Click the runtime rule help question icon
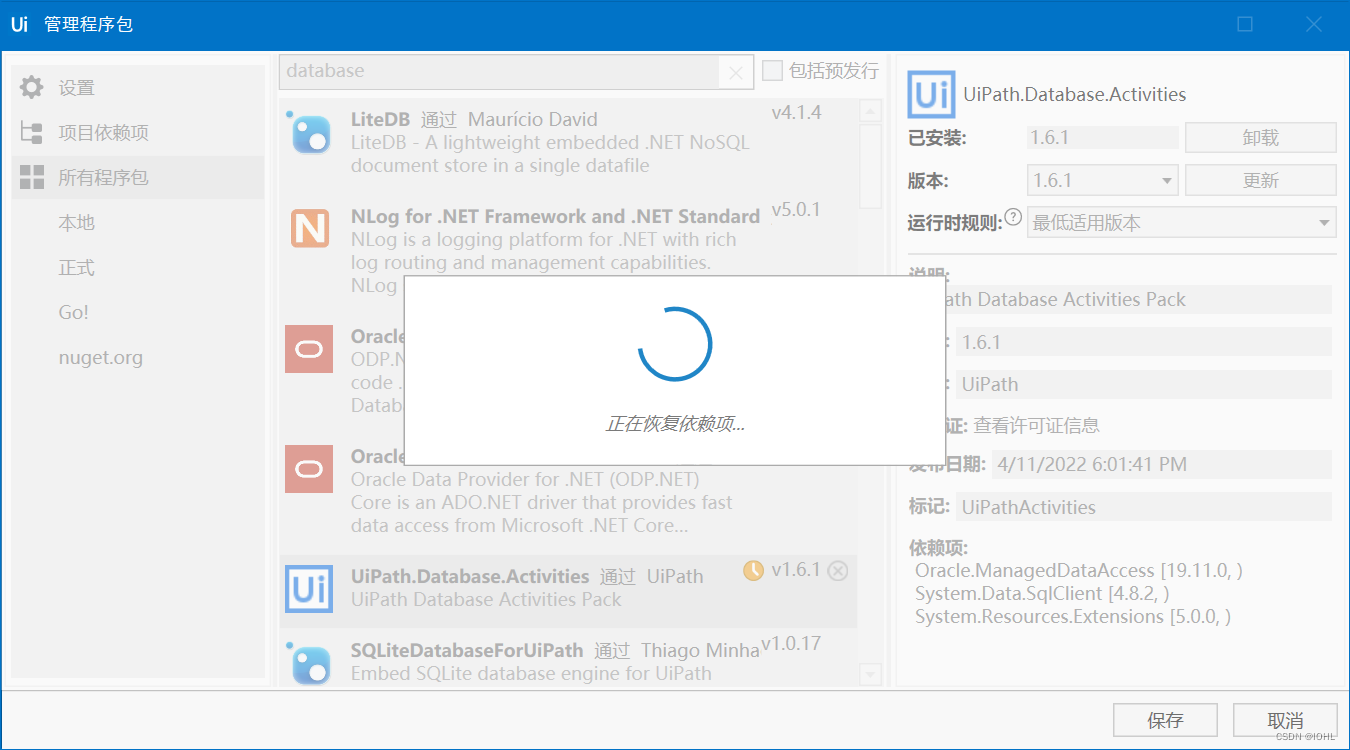 (1013, 217)
